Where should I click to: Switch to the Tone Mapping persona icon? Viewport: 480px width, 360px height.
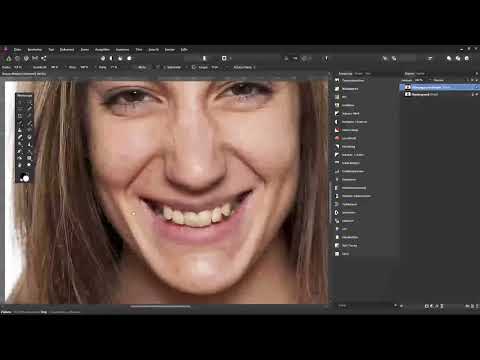35,58
